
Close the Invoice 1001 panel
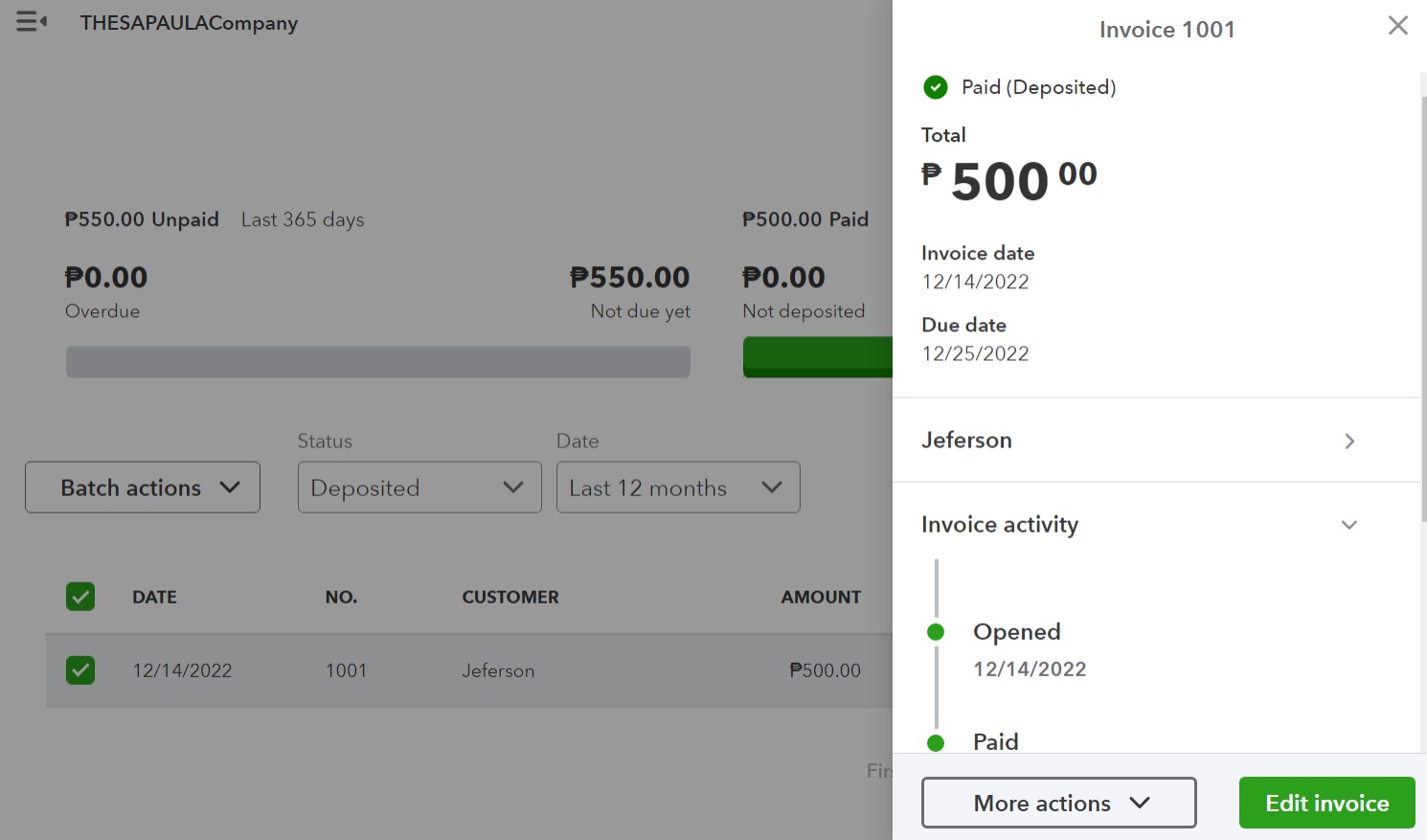[x=1397, y=26]
